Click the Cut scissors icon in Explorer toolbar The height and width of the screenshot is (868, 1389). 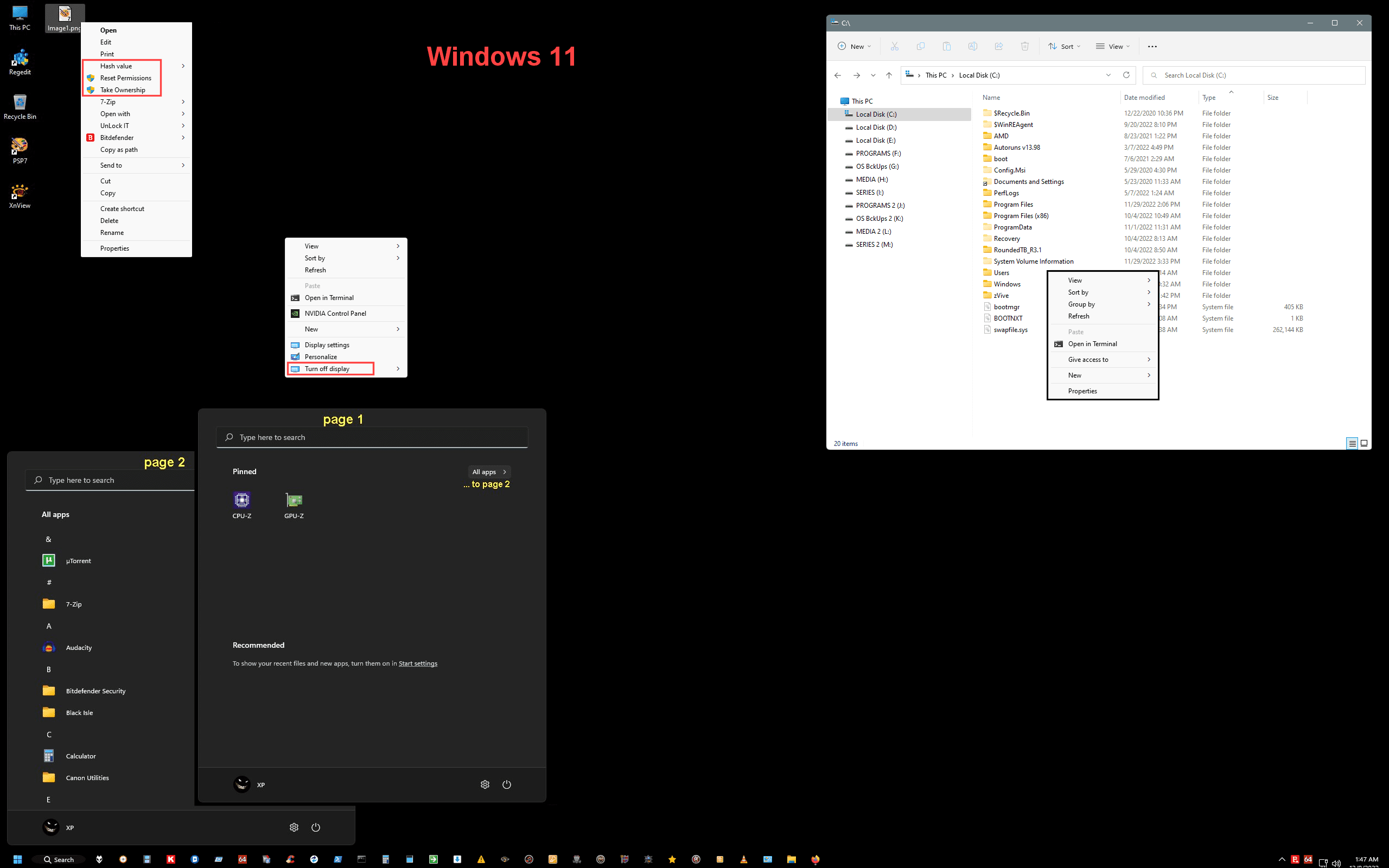click(x=894, y=47)
